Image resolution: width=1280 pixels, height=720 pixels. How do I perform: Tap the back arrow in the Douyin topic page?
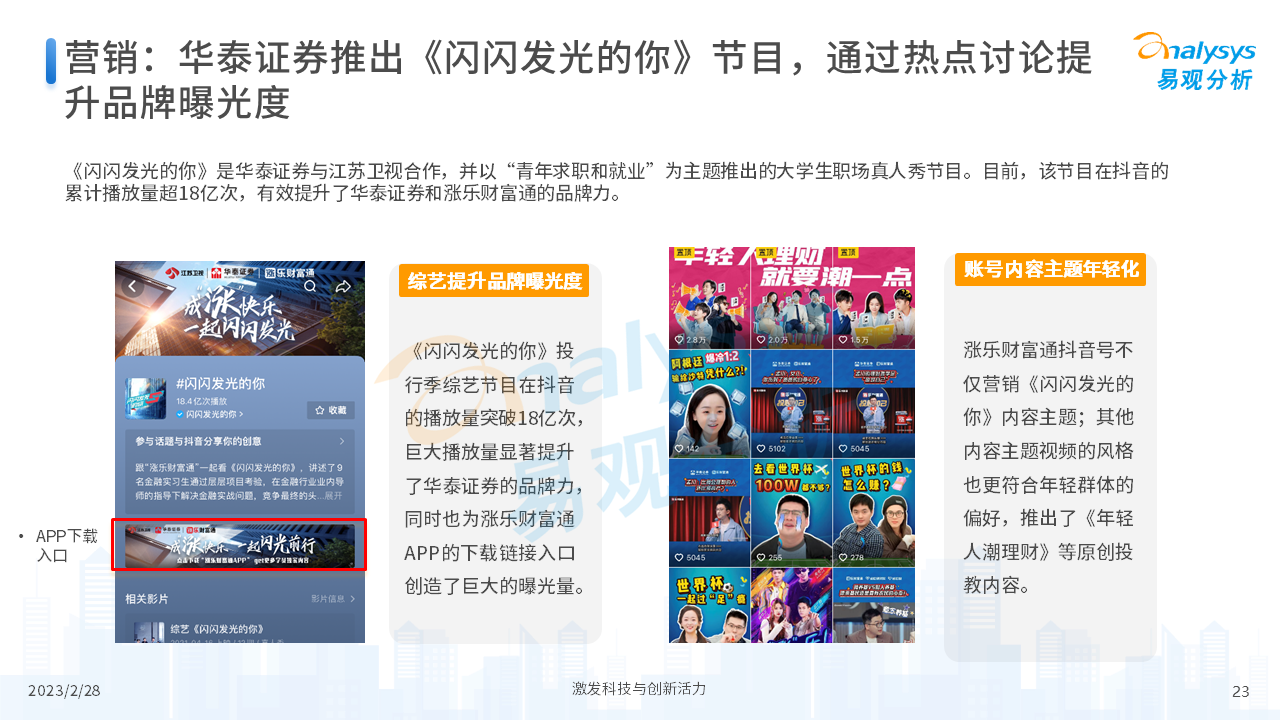[x=132, y=287]
